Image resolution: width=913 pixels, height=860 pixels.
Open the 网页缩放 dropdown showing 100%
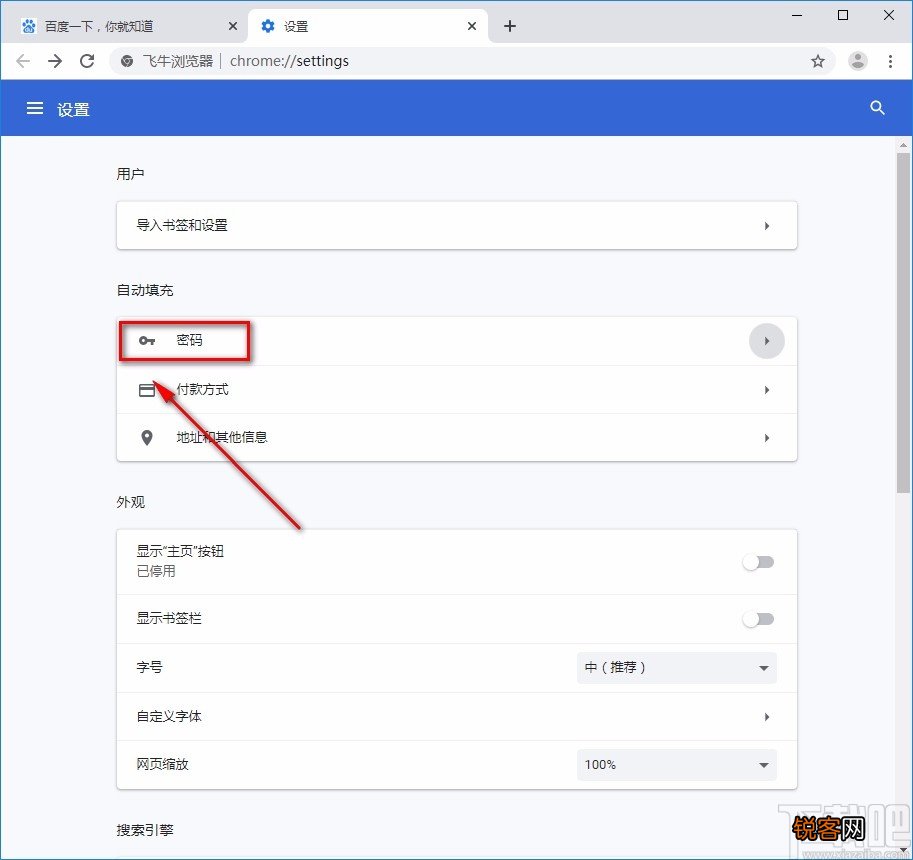(x=676, y=764)
